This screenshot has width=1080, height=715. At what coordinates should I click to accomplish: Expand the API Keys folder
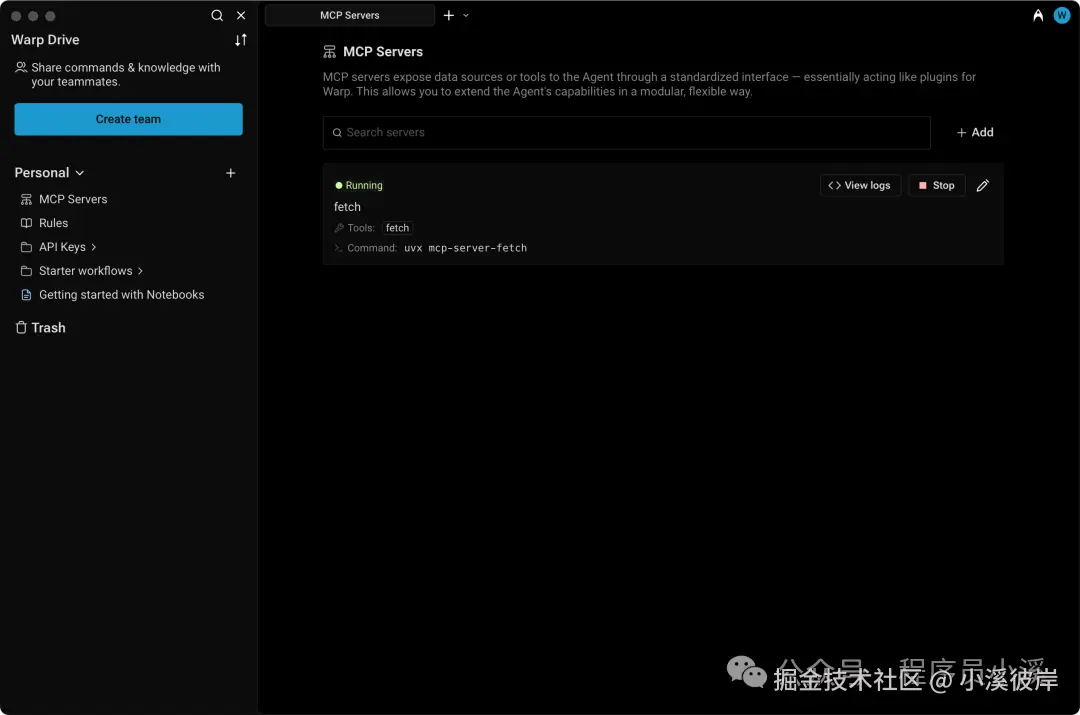(x=94, y=247)
